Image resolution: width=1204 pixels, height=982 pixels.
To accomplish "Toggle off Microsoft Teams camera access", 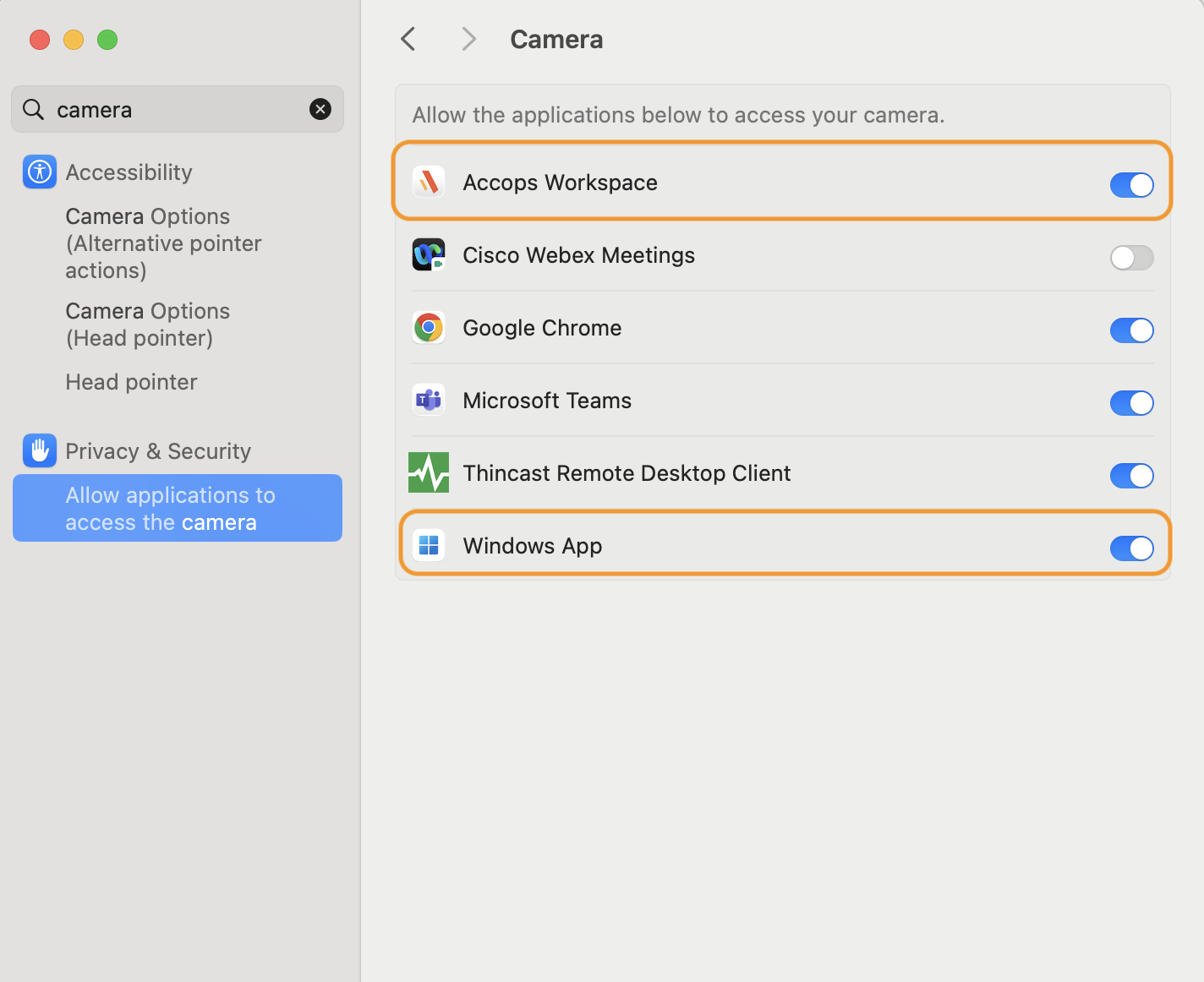I will (x=1131, y=403).
